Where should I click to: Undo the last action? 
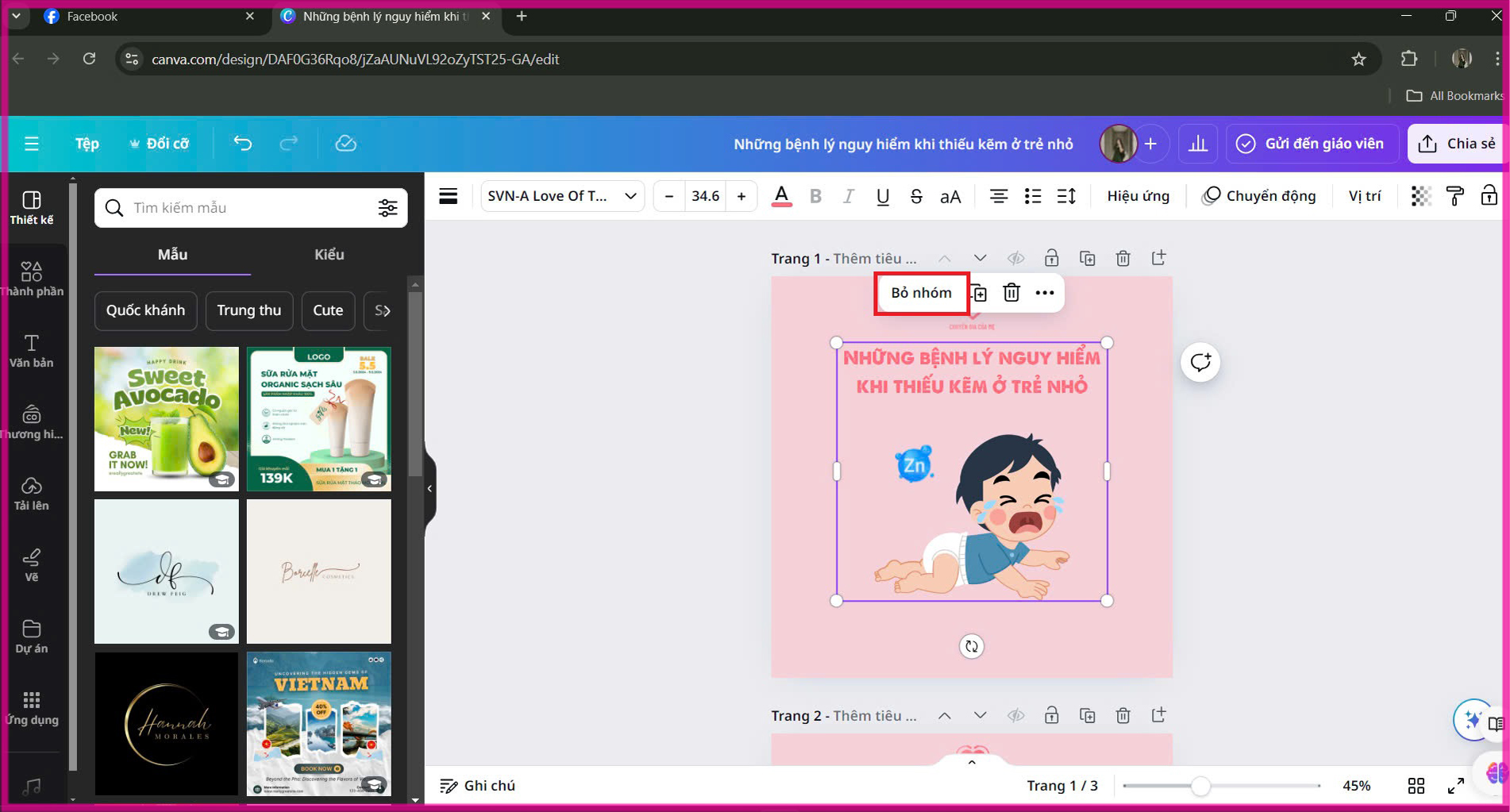(242, 144)
